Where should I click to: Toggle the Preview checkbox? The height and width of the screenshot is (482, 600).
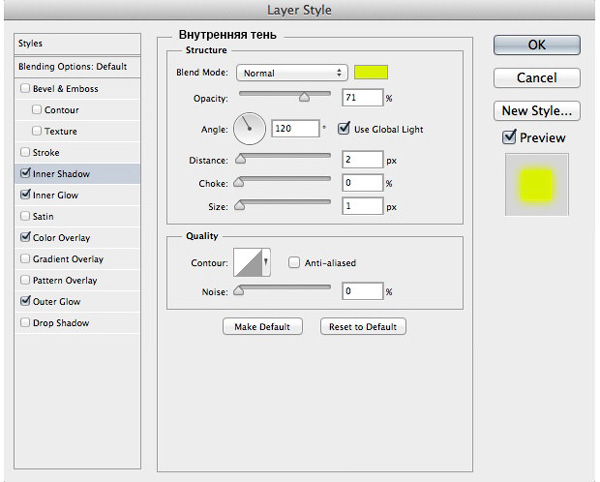coord(509,137)
